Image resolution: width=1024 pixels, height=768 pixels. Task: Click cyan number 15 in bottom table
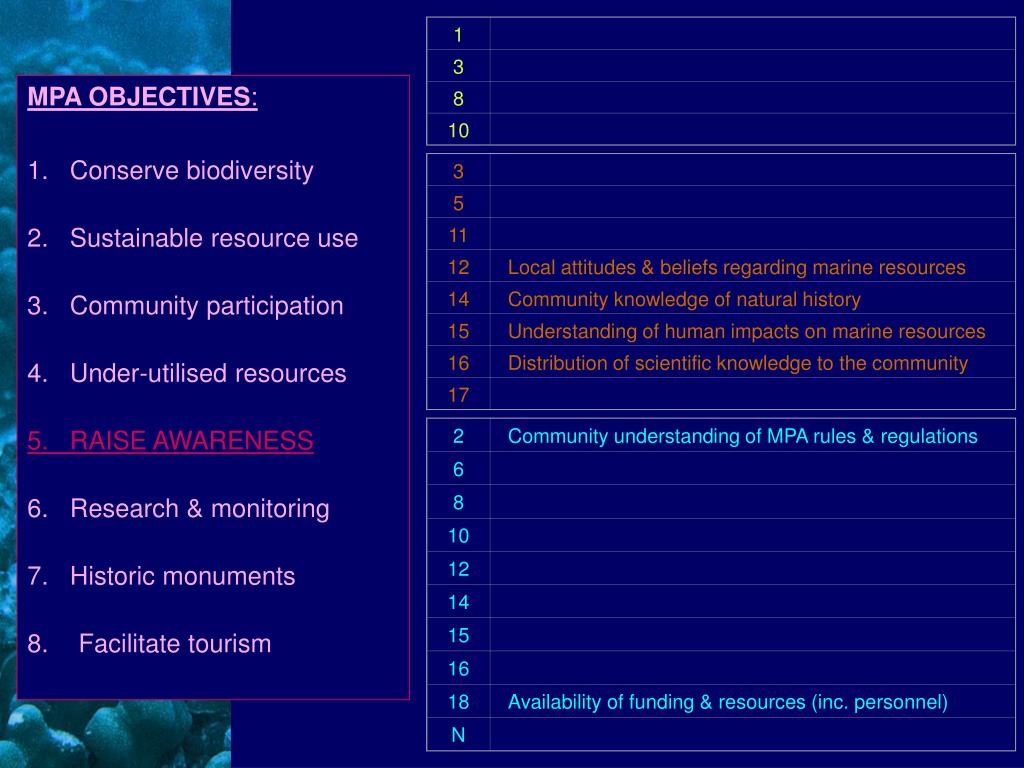[458, 635]
